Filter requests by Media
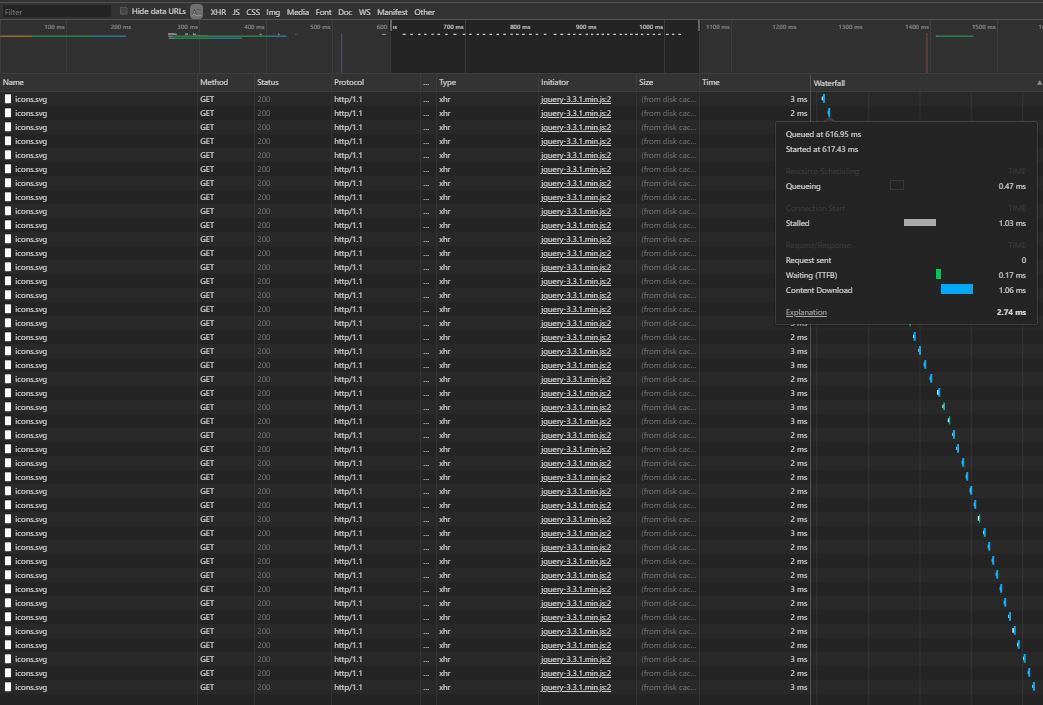Image resolution: width=1043 pixels, height=705 pixels. (x=297, y=12)
